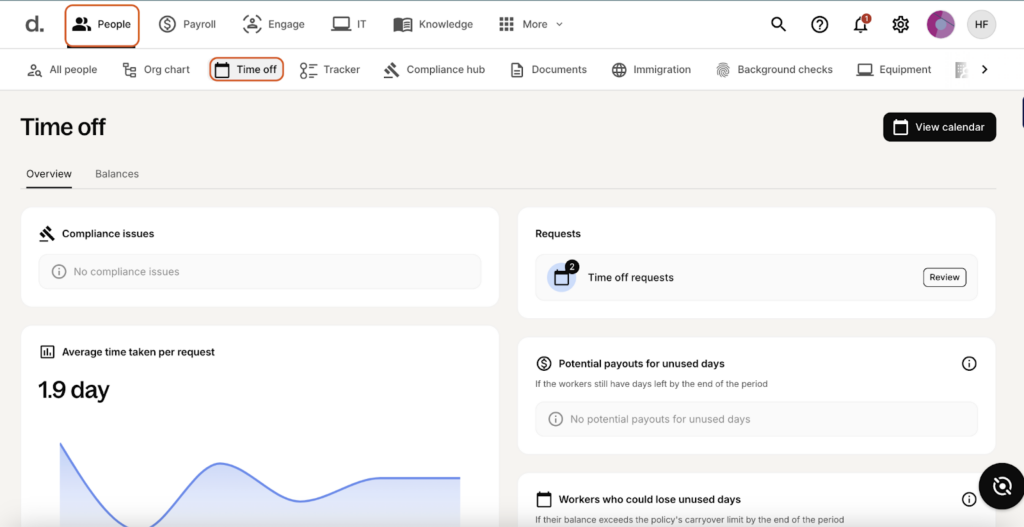Click the search magnifier icon
Screen dimensions: 1024x527
click(778, 24)
